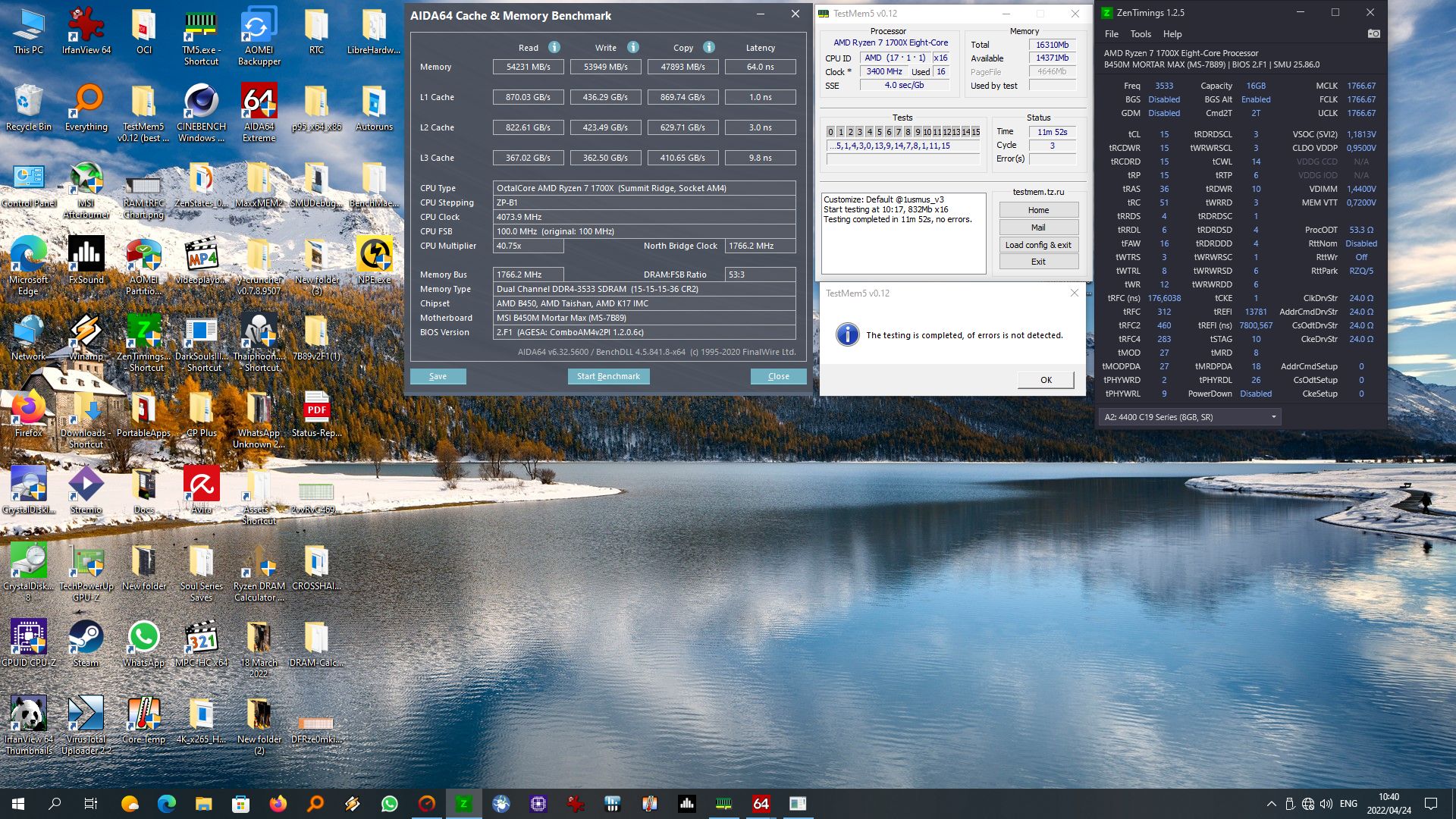The image size is (1456, 819).
Task: Open the IrfanView 64 desktop icon
Action: click(86, 32)
